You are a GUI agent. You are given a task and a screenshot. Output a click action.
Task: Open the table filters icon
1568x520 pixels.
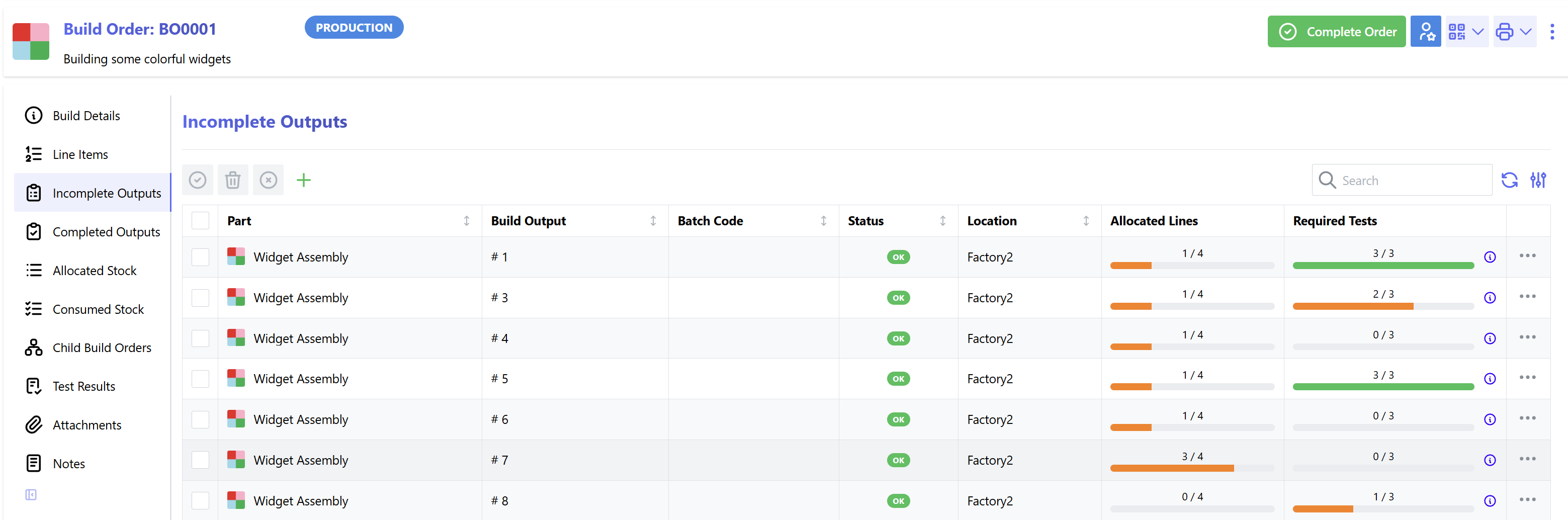click(x=1539, y=180)
